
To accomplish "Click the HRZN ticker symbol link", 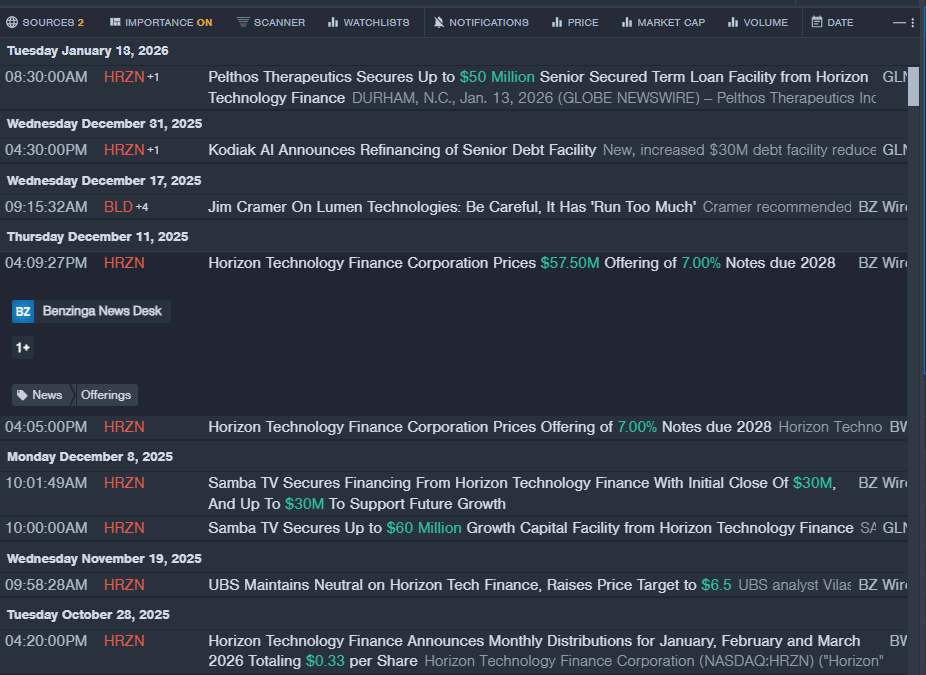I will [124, 75].
